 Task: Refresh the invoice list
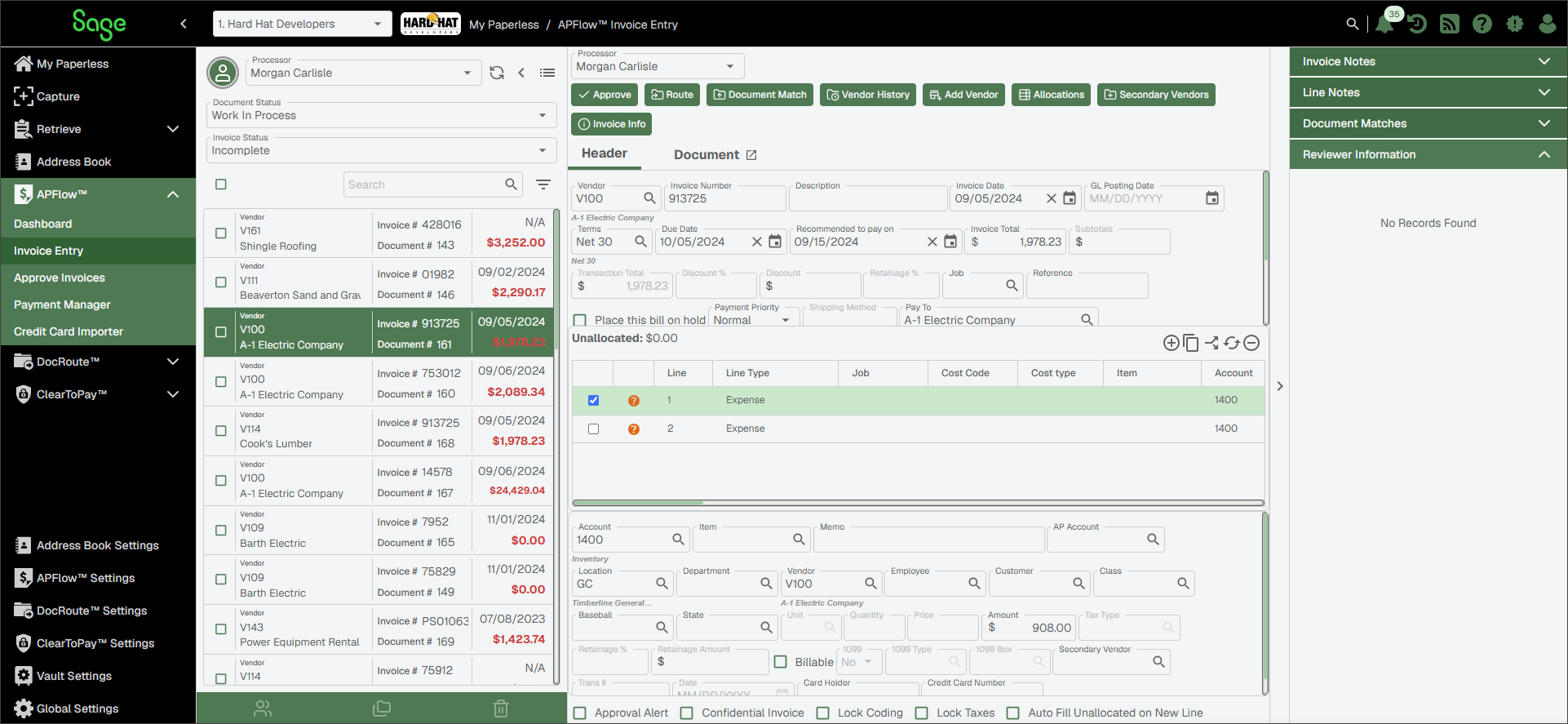pyautogui.click(x=497, y=73)
